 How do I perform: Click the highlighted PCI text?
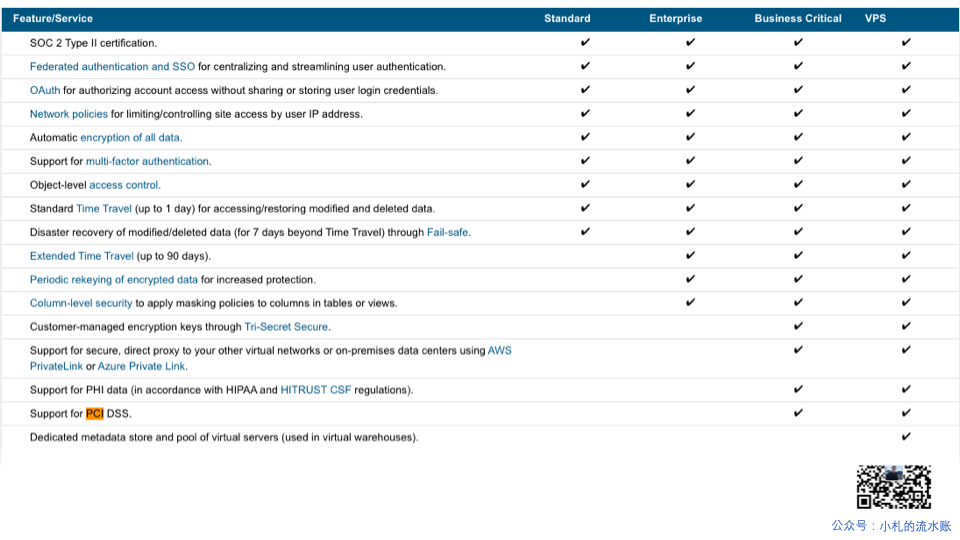[95, 414]
